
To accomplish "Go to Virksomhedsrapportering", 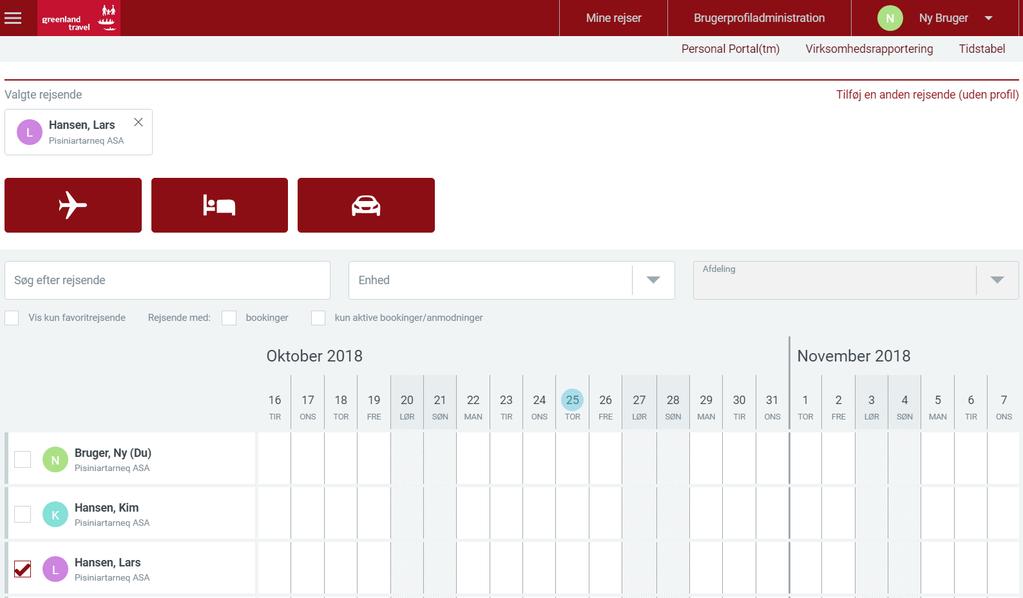I will (869, 49).
